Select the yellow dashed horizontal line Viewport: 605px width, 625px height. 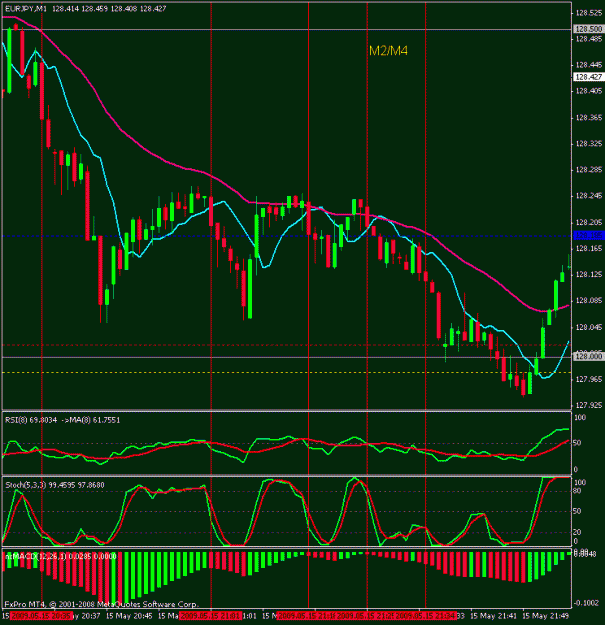[x=287, y=373]
